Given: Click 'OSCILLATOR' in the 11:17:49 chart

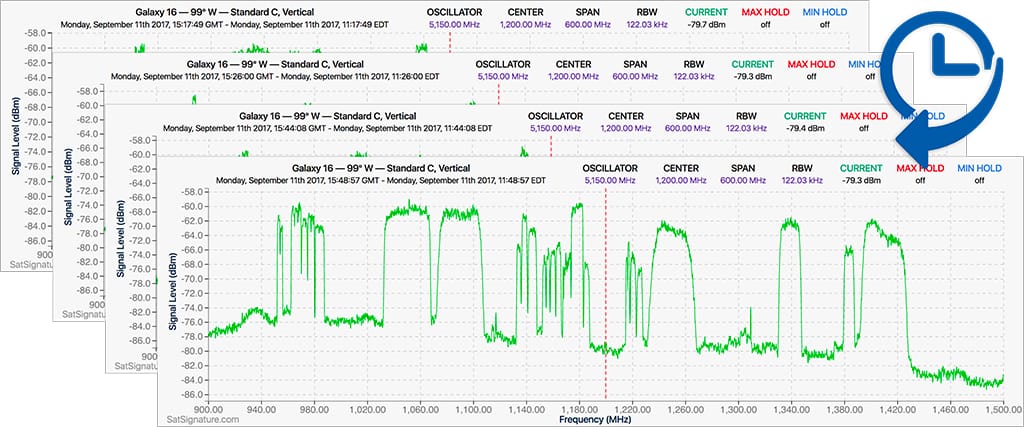Looking at the screenshot, I should click(455, 12).
